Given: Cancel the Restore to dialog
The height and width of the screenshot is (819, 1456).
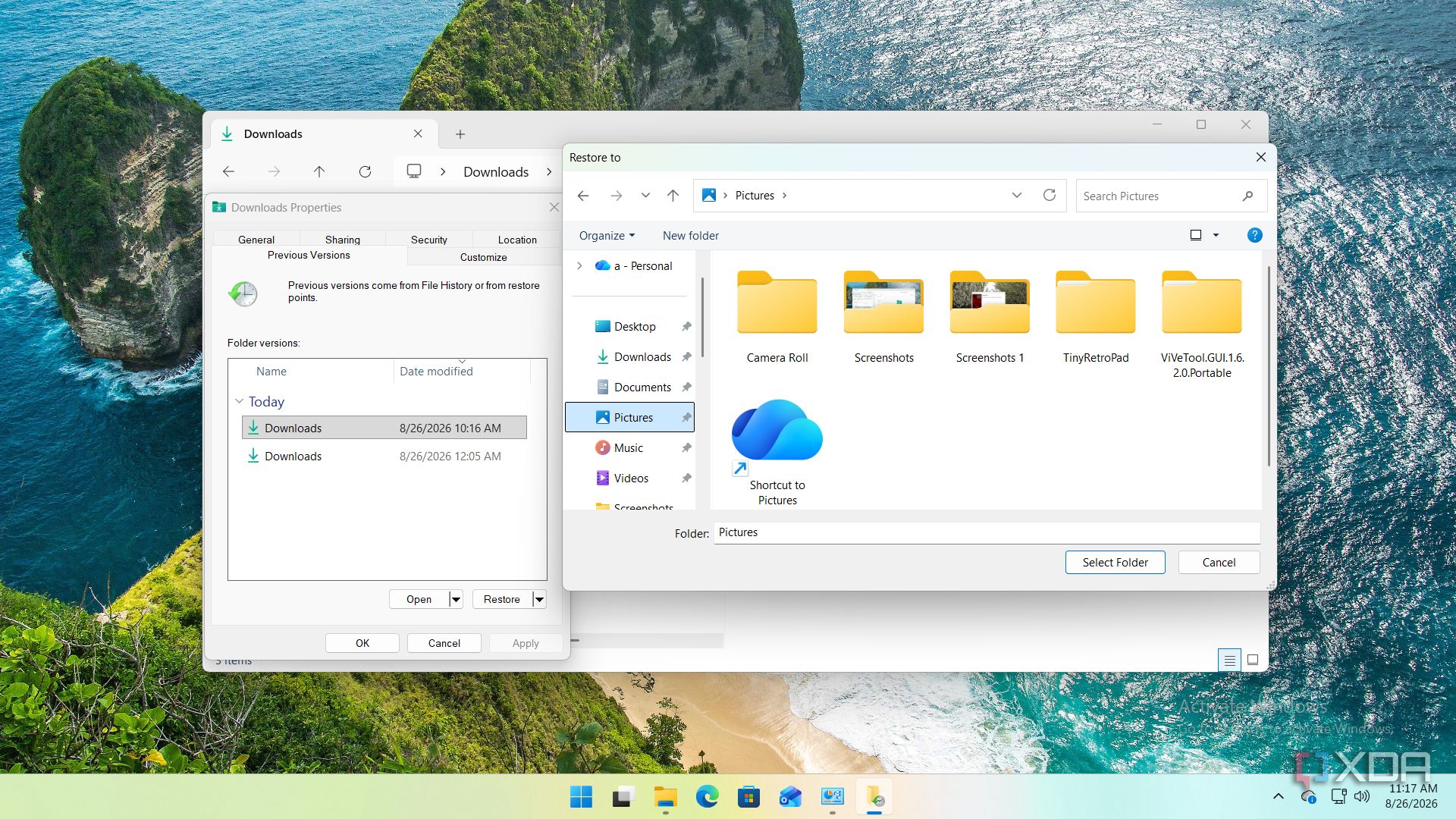Looking at the screenshot, I should (x=1219, y=563).
